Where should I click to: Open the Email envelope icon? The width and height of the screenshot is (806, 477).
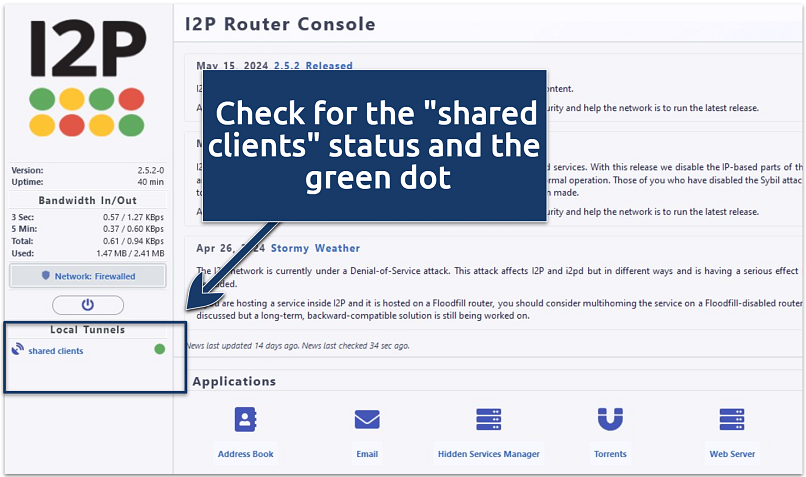[367, 419]
